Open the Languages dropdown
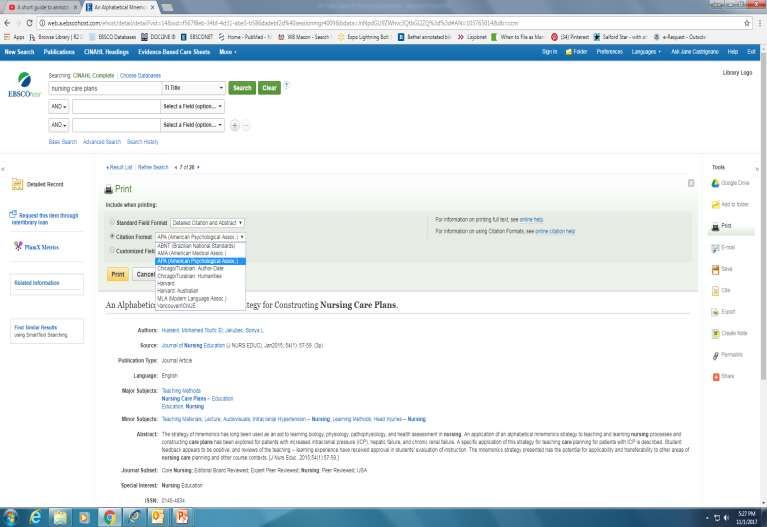The image size is (767, 527). tap(646, 52)
